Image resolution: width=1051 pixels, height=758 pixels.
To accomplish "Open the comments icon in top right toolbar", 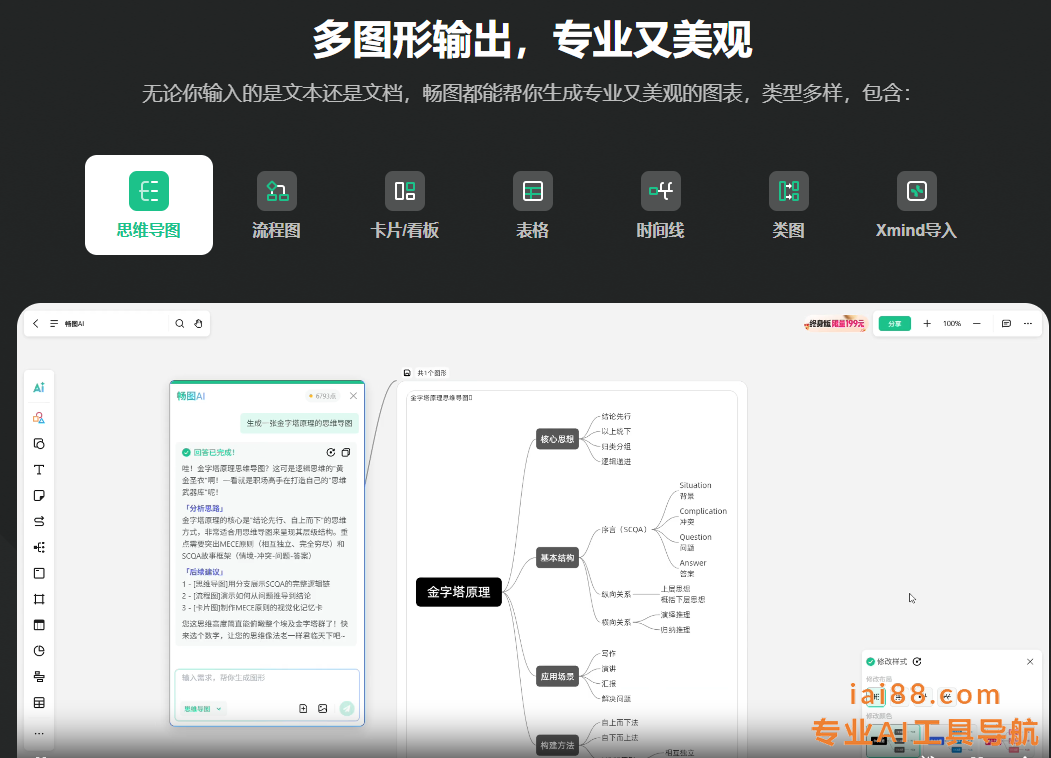I will click(1006, 324).
